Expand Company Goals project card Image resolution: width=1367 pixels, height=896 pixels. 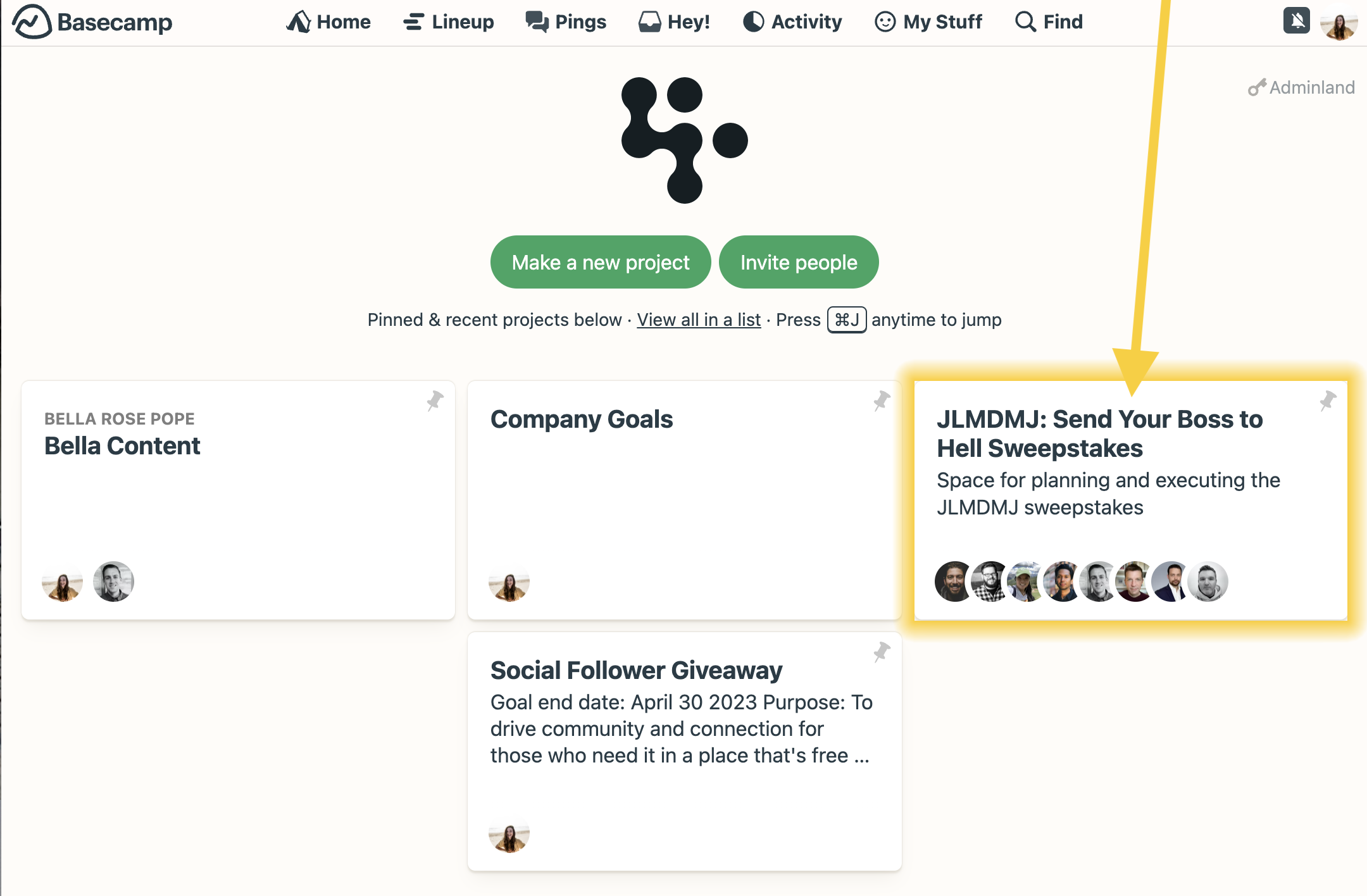pyautogui.click(x=683, y=499)
